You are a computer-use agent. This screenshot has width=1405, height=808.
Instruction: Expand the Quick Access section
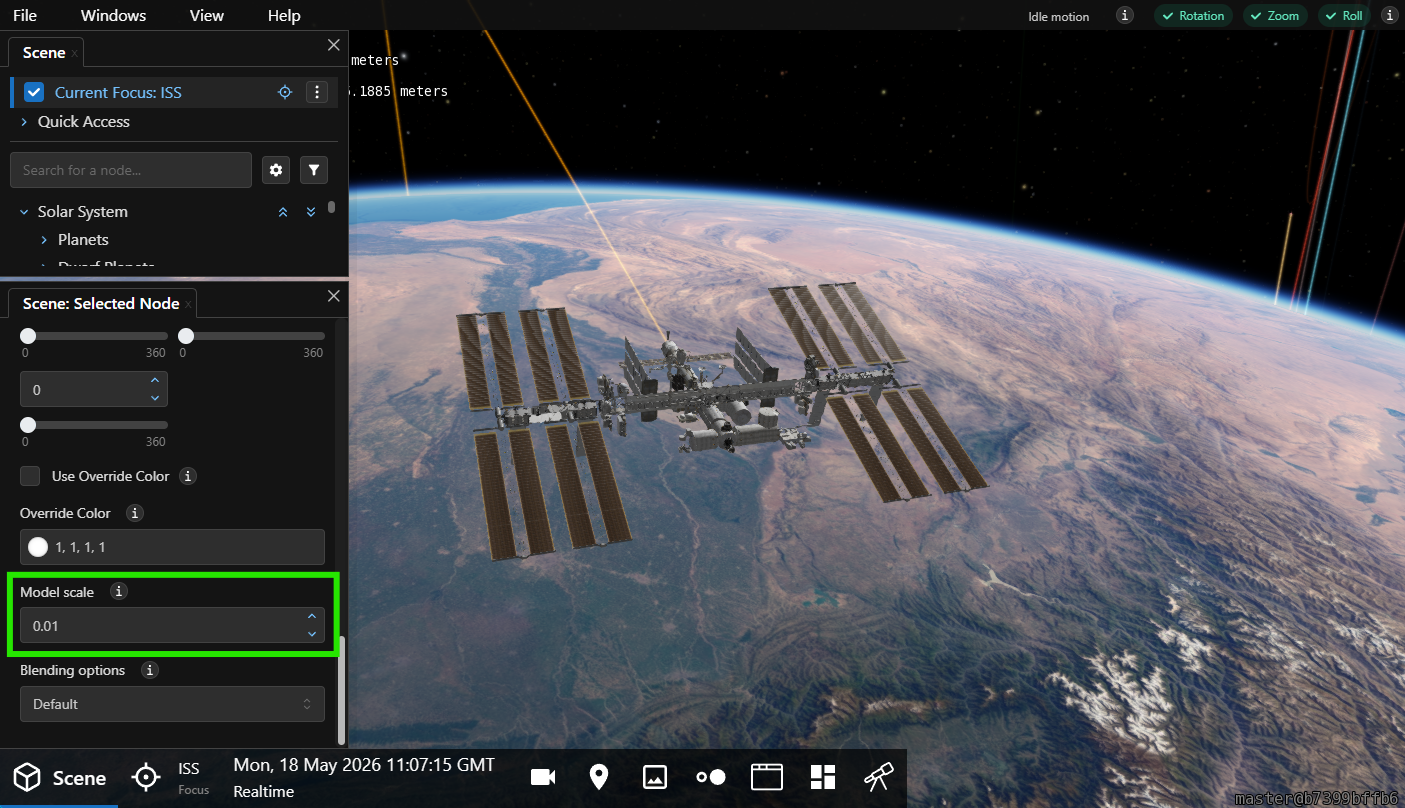pos(24,121)
